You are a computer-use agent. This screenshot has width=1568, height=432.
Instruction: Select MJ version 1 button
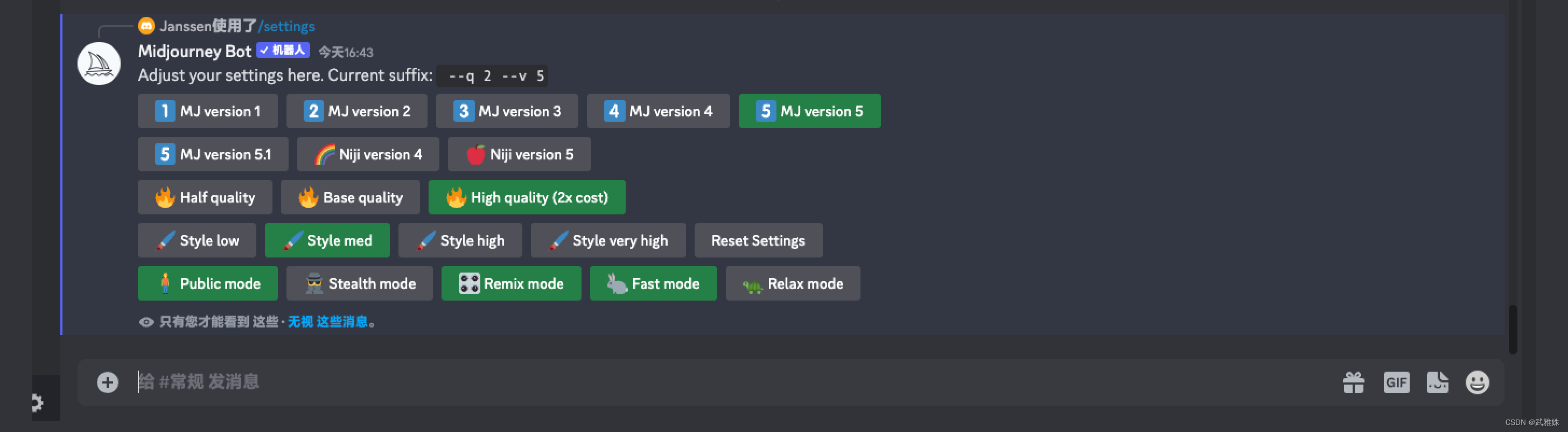coord(207,111)
